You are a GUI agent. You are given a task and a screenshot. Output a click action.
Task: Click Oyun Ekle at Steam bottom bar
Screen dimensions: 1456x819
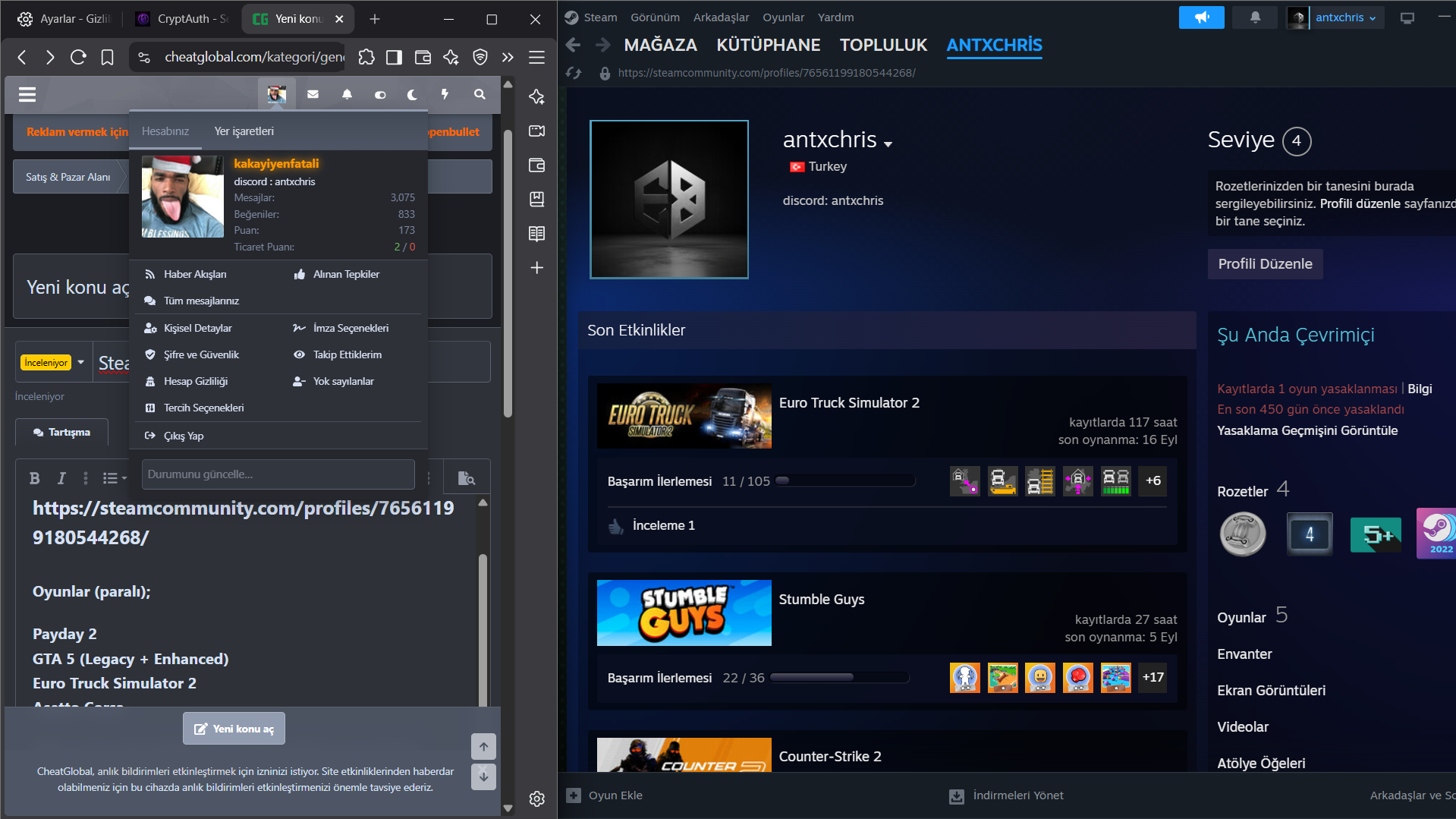[605, 795]
